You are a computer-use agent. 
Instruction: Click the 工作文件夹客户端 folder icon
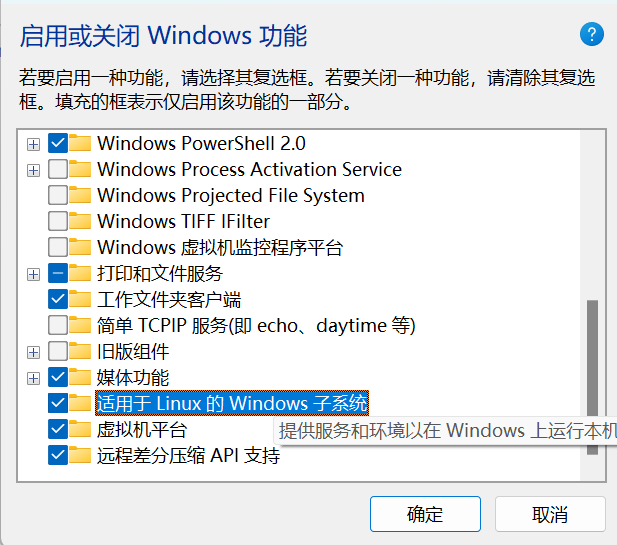(80, 299)
